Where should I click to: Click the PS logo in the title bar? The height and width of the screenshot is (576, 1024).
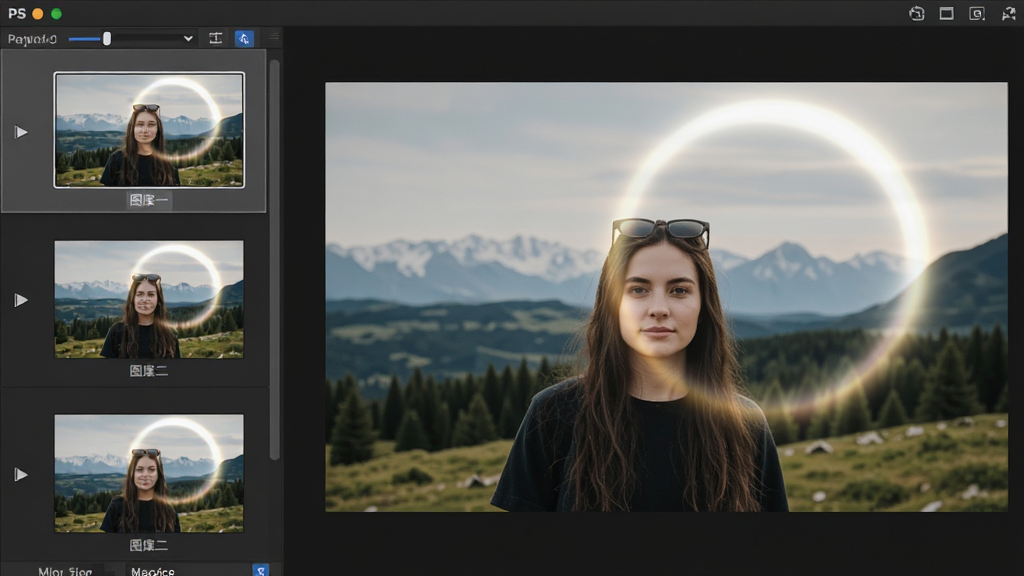[17, 14]
